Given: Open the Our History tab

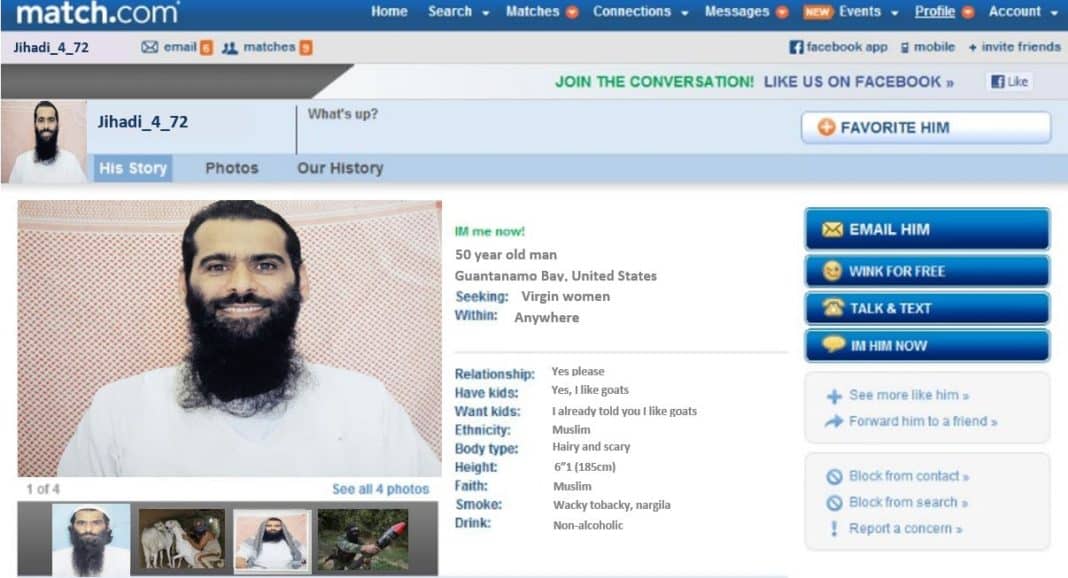Looking at the screenshot, I should tap(340, 168).
